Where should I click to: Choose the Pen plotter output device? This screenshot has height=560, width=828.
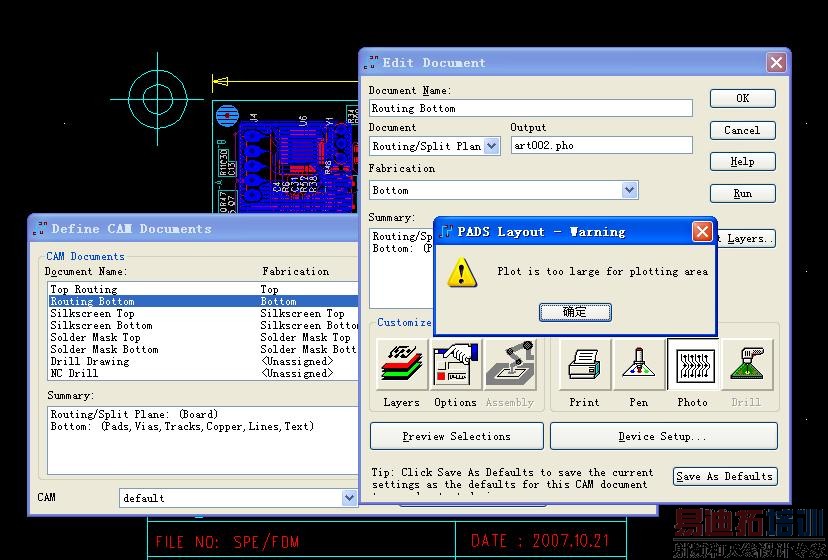coord(638,366)
